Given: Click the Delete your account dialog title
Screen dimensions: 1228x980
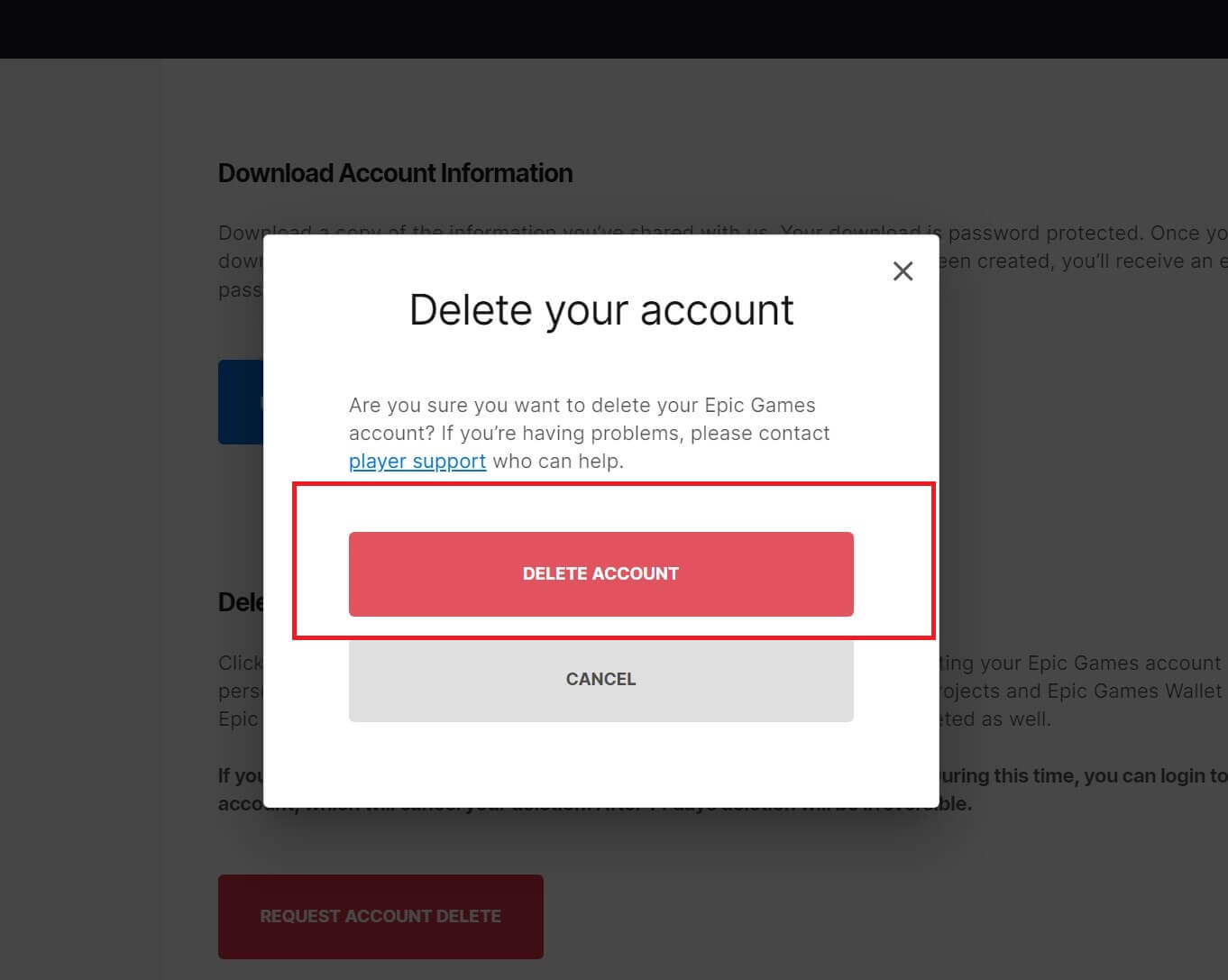Looking at the screenshot, I should 600,309.
